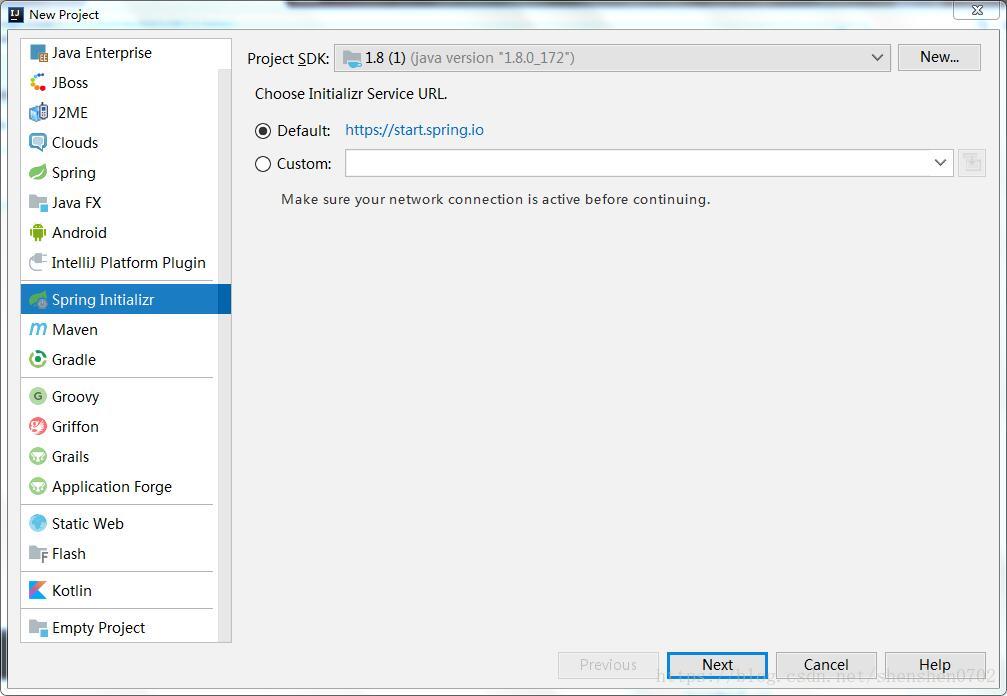Viewport: 1007px width, 696px height.
Task: Click the disabled icon beside Custom URL field
Action: coord(972,163)
